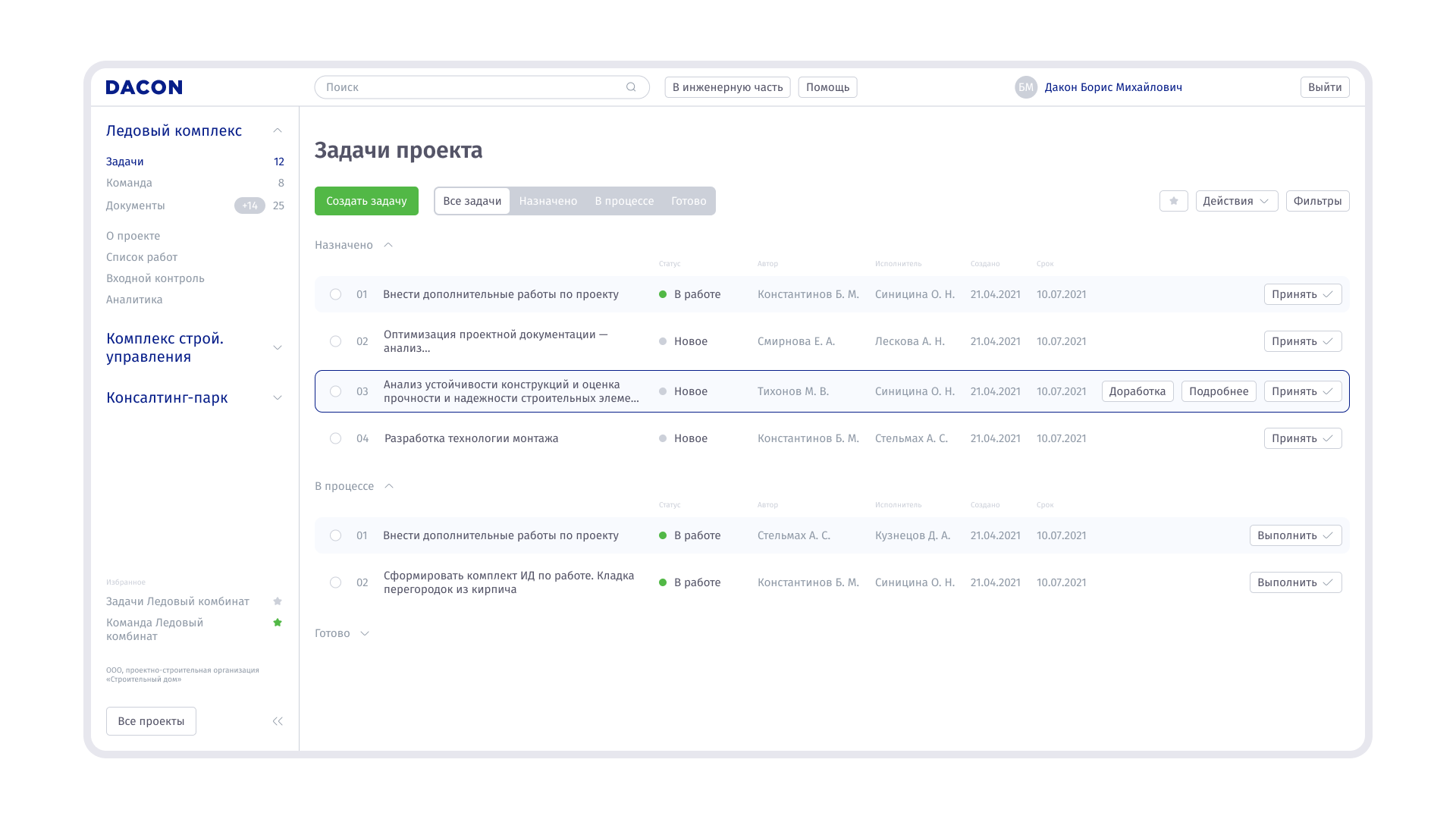Click the +14 documents badge
Screen dimensions: 1456x819
pyautogui.click(x=249, y=206)
